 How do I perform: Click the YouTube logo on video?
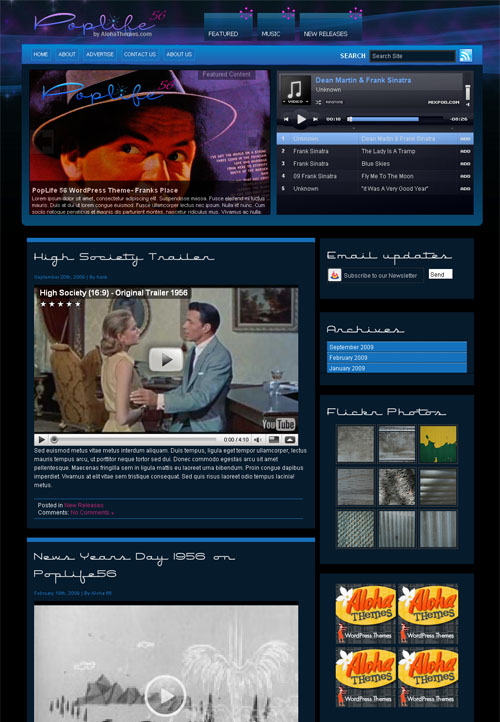[279, 424]
